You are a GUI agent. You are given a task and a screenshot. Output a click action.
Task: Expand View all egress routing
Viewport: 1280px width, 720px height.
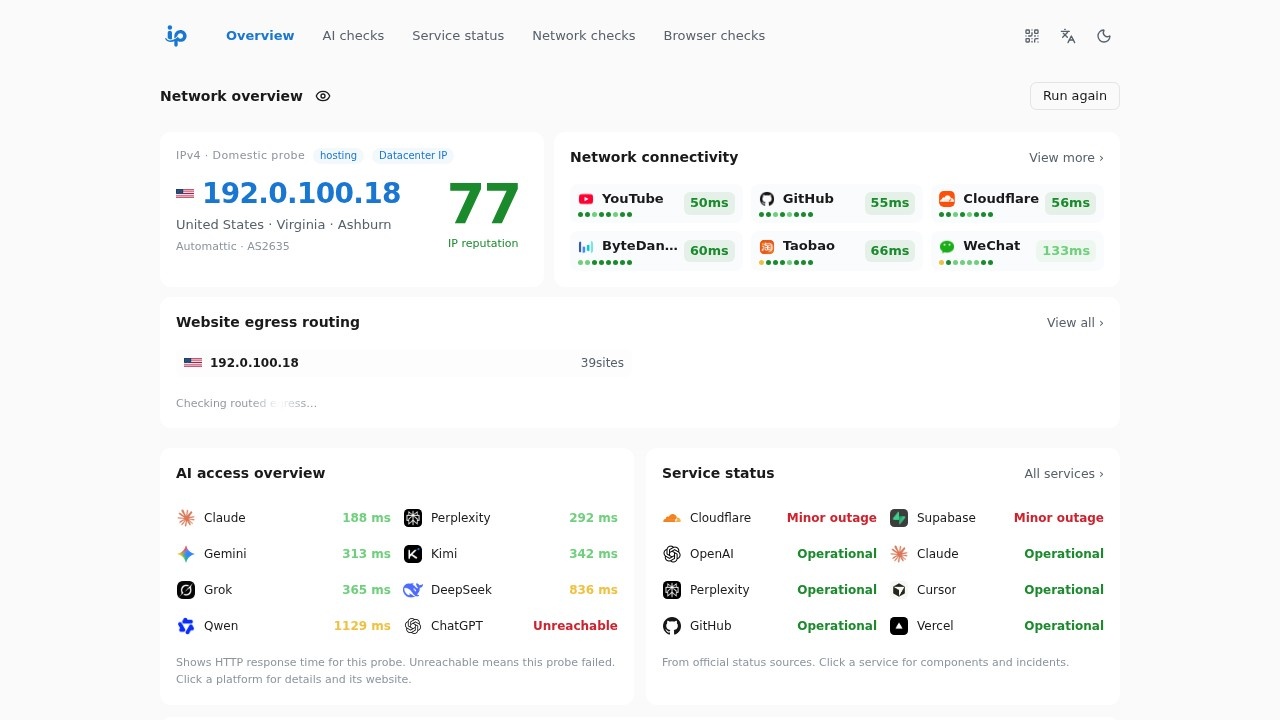[x=1075, y=323]
